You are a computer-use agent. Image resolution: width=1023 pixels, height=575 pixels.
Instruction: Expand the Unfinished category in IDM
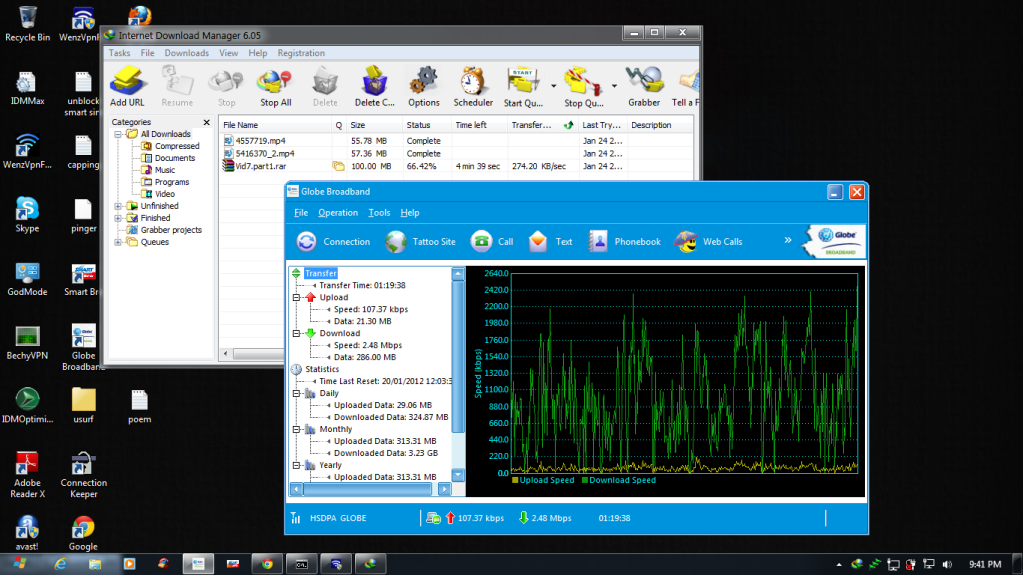pos(118,206)
